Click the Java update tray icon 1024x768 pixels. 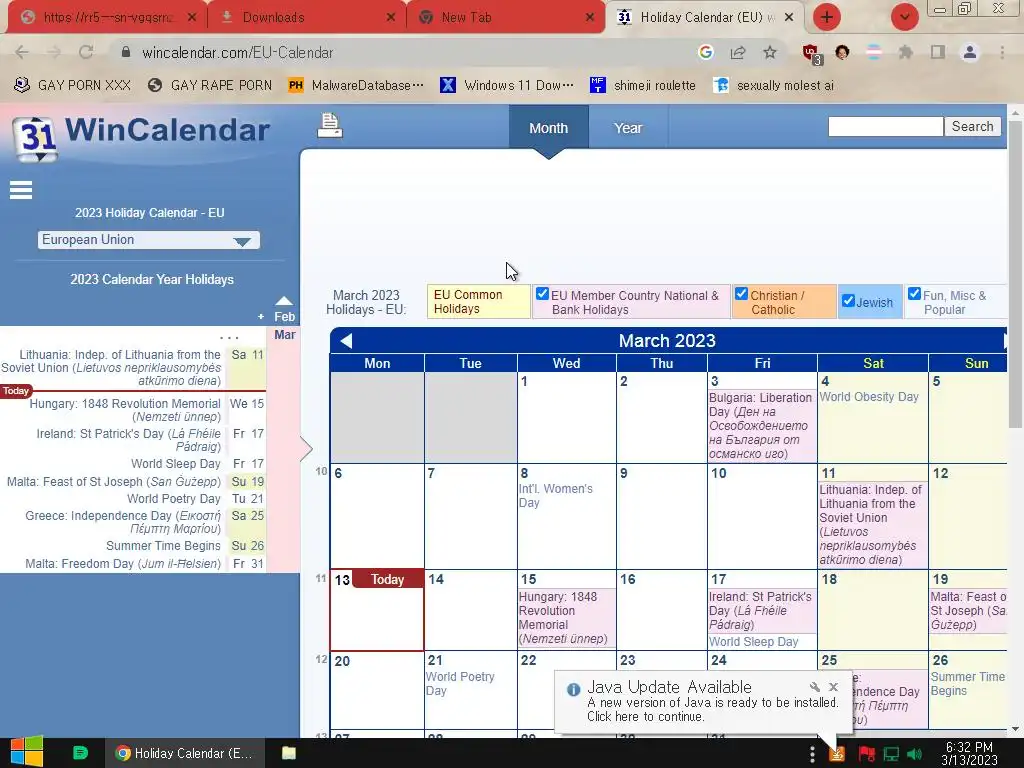[837, 754]
